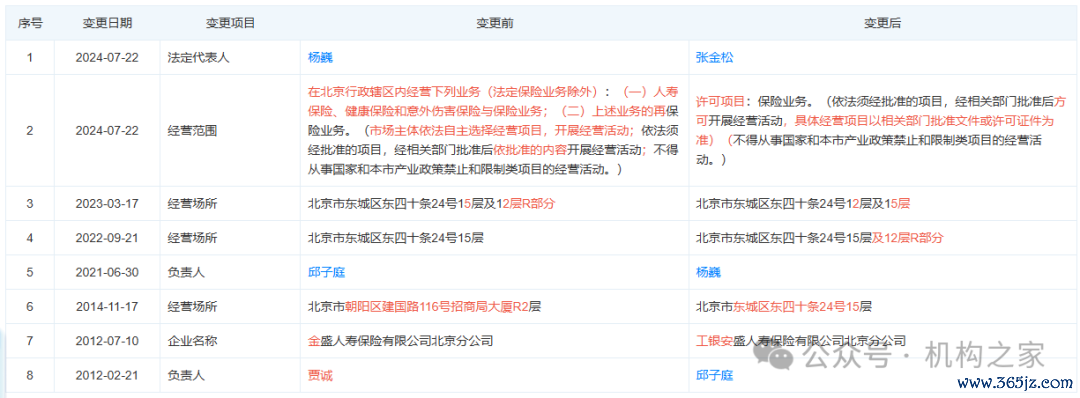Select the date 2012-02-21
1080x398 pixels.
[107, 375]
